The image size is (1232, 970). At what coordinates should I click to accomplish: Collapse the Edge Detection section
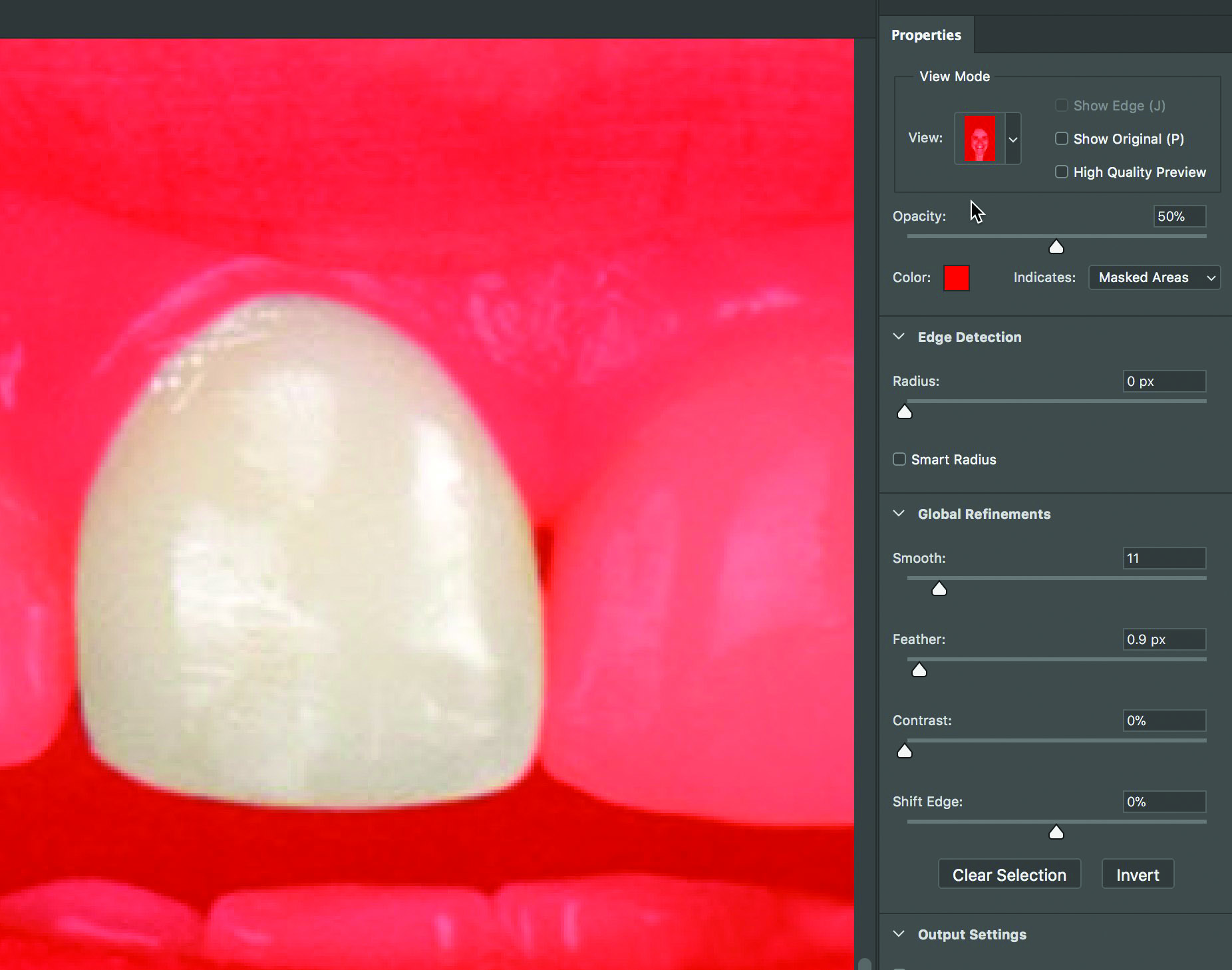coord(899,337)
